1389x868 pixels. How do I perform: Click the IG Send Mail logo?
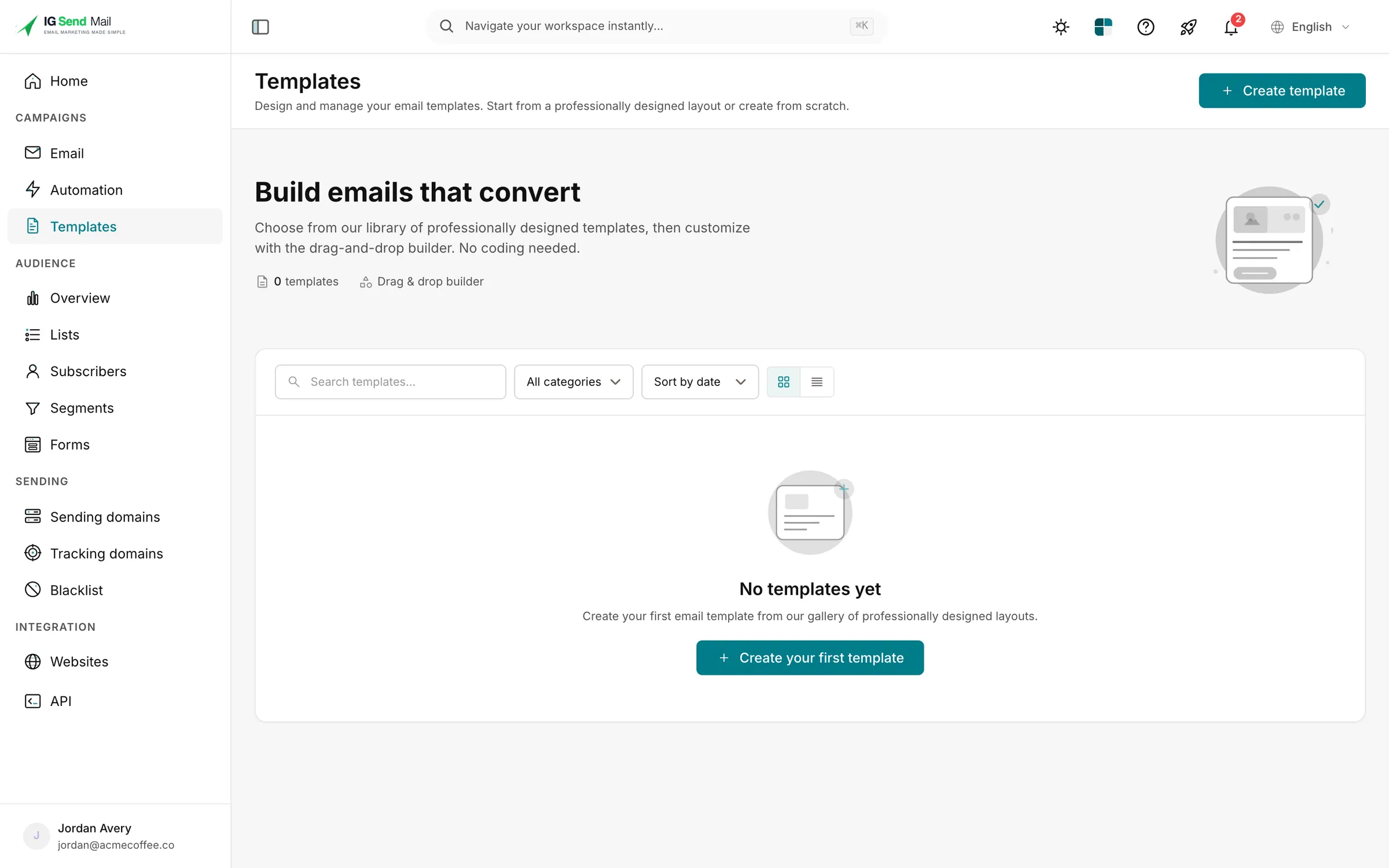coord(71,25)
